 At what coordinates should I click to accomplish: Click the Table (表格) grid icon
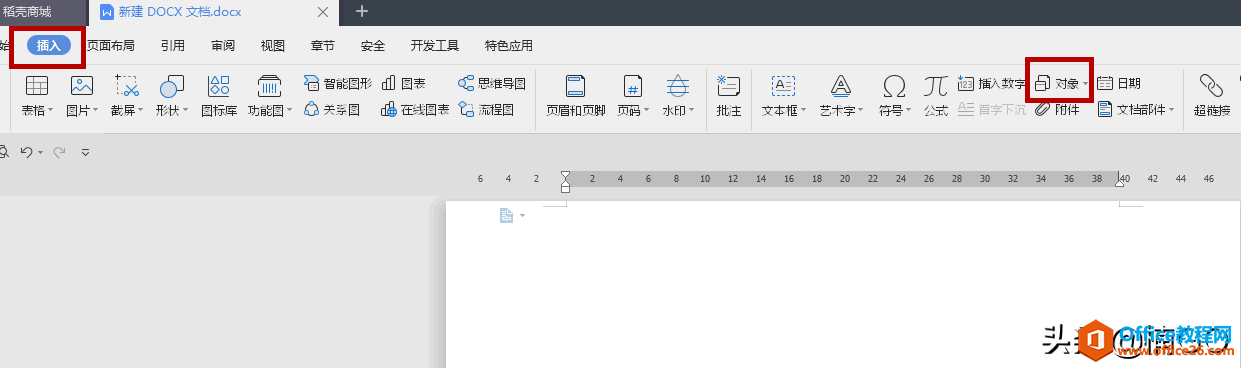click(36, 87)
